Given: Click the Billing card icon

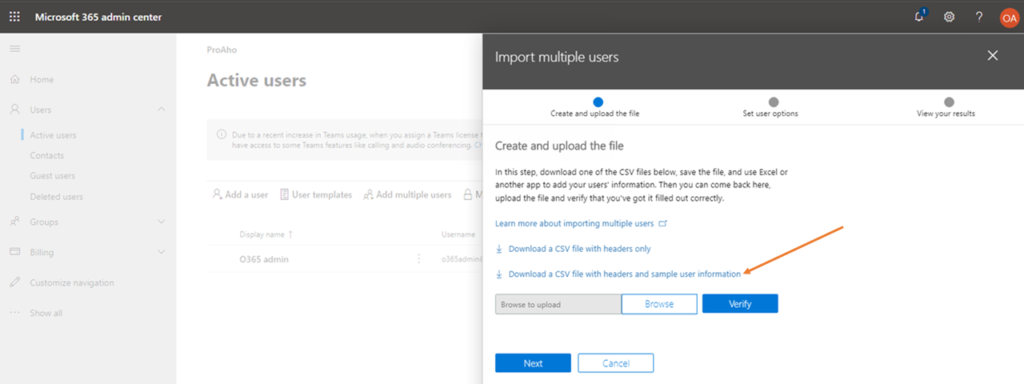Looking at the screenshot, I should (x=14, y=252).
